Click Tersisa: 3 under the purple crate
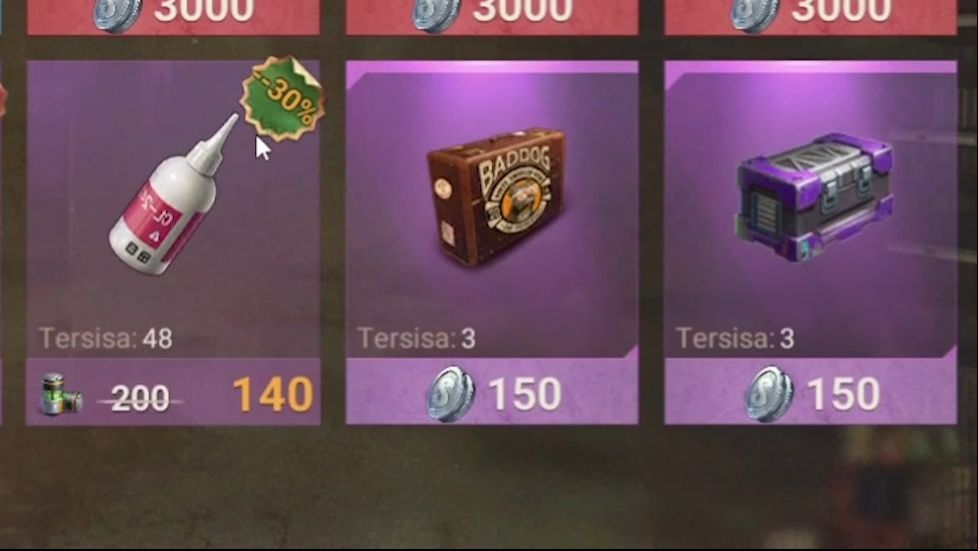Viewport: 978px width, 551px height. point(735,339)
